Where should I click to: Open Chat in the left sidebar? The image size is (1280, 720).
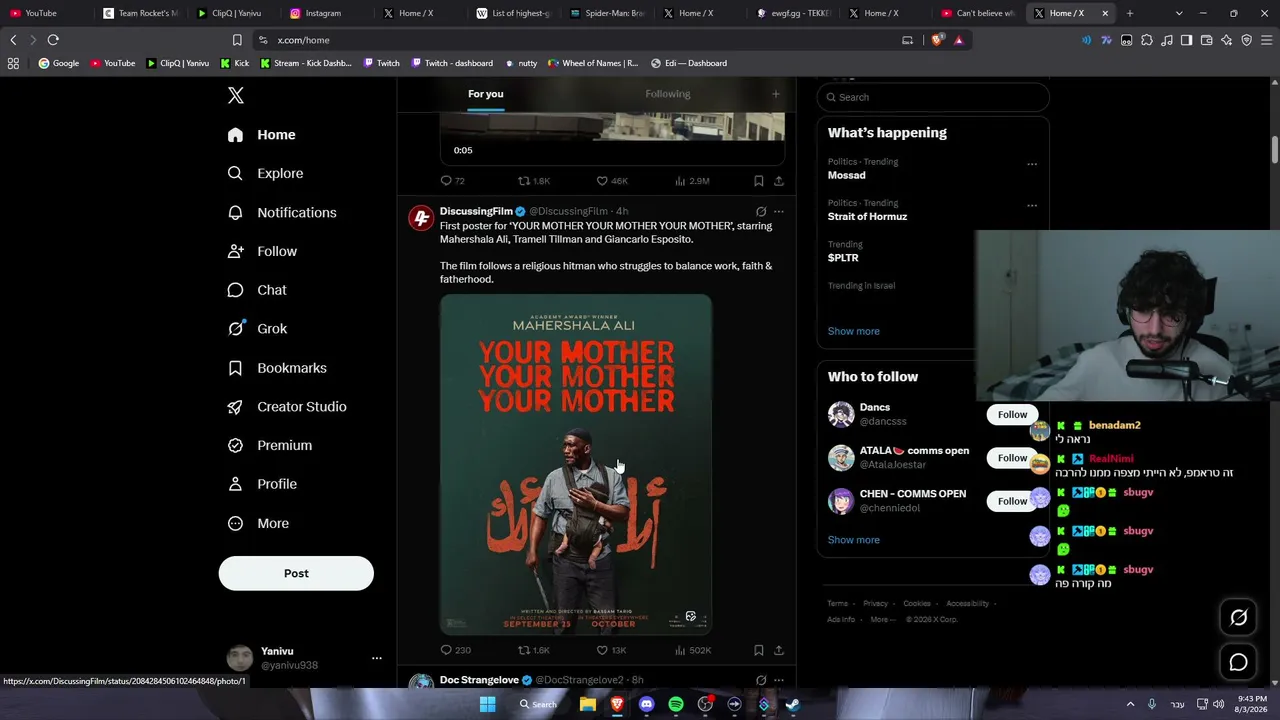pos(256,290)
